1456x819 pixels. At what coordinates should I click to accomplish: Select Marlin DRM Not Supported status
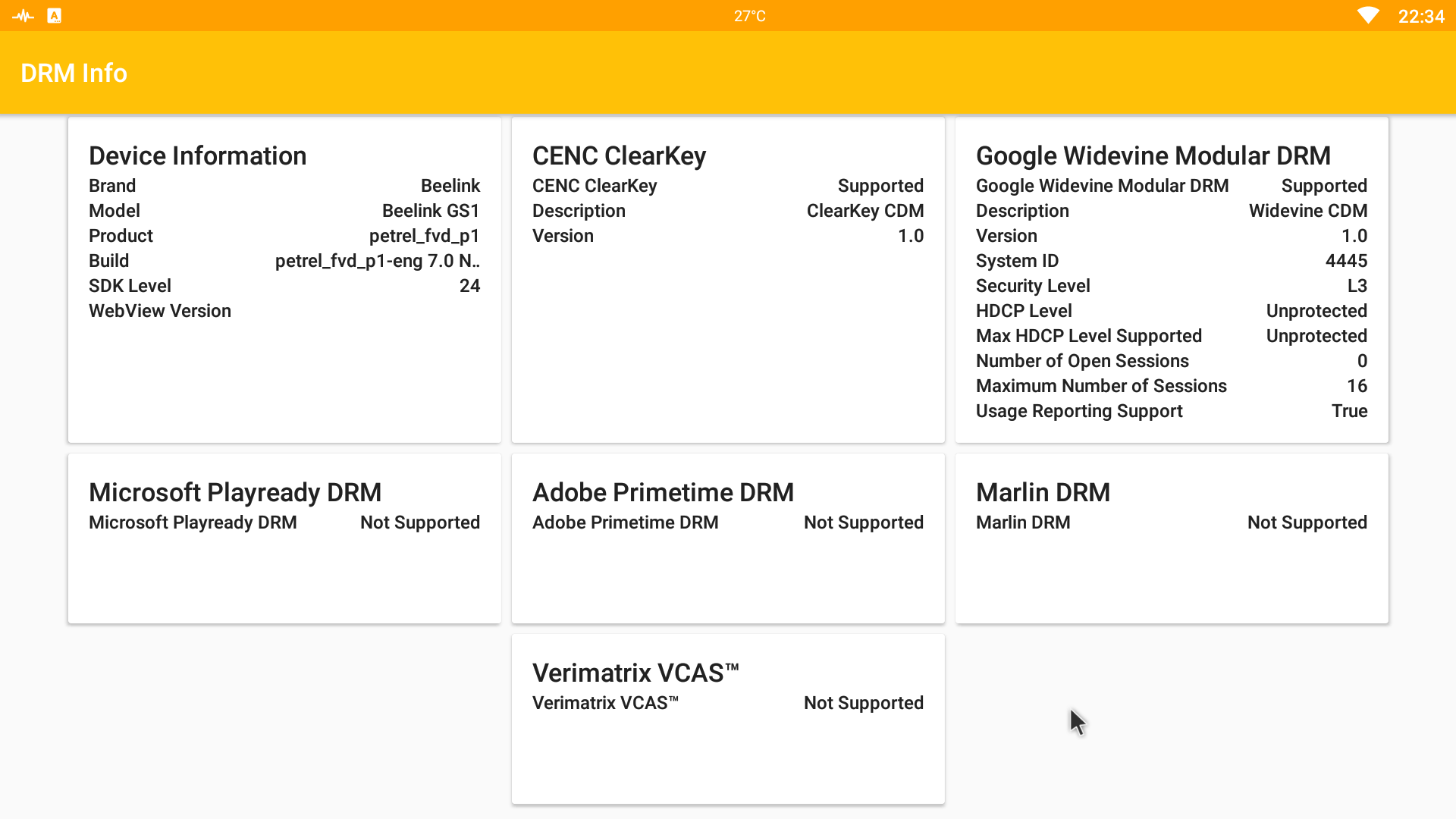[x=1307, y=522]
